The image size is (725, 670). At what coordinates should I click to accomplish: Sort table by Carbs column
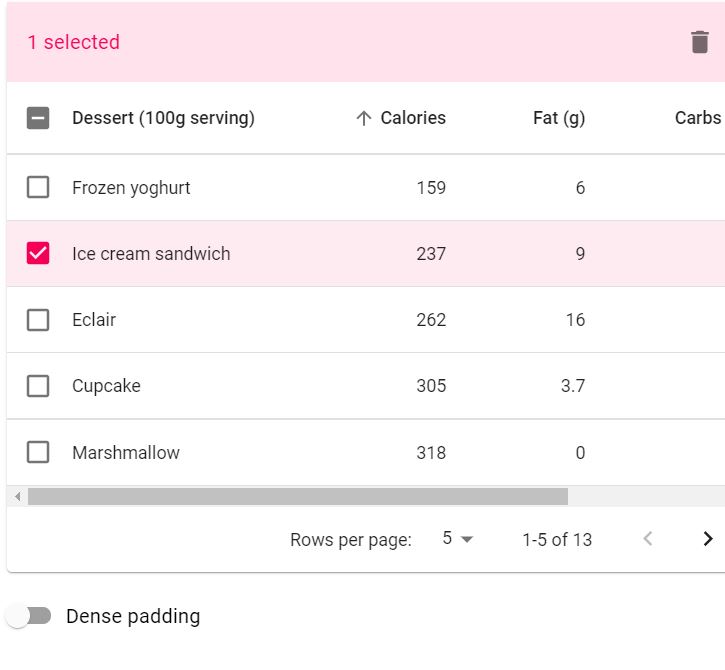pos(697,118)
